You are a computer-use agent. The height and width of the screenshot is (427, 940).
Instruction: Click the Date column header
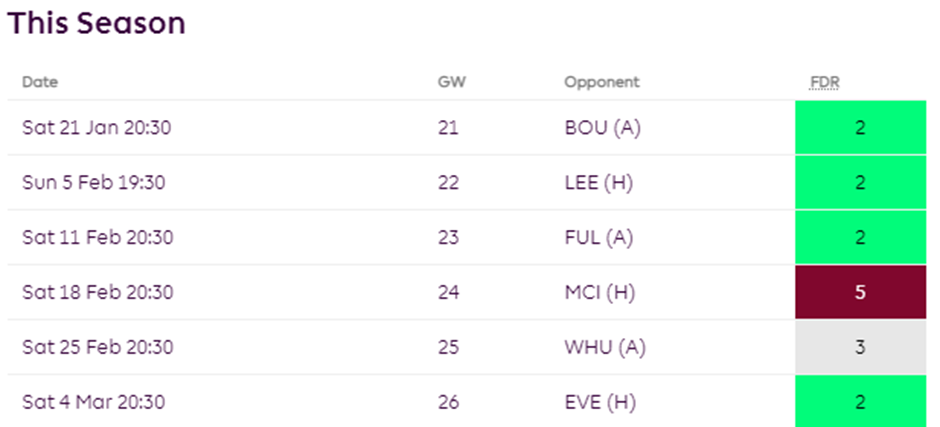click(x=40, y=82)
